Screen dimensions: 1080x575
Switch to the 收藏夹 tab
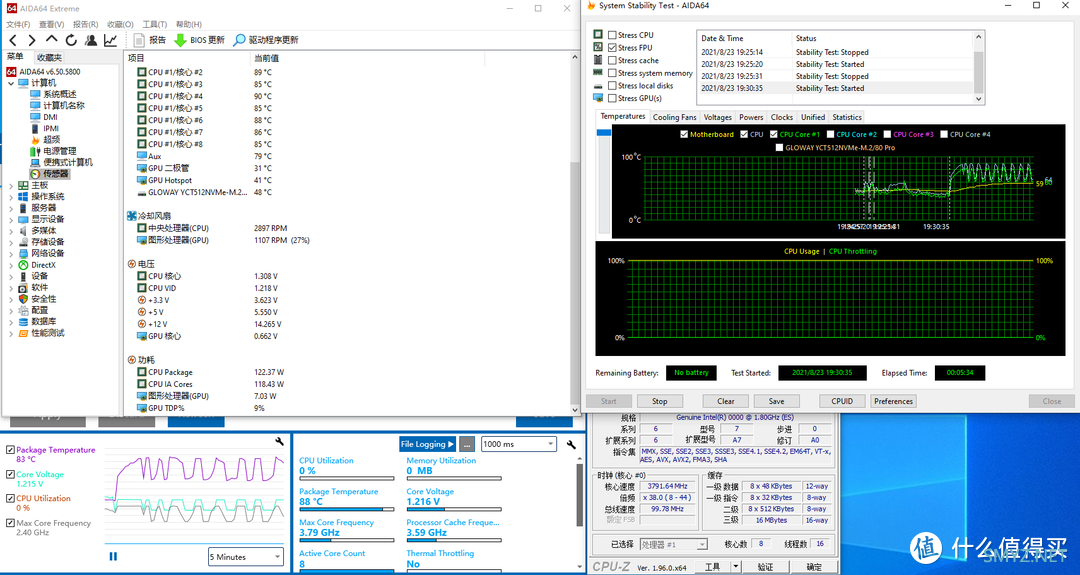[x=49, y=58]
